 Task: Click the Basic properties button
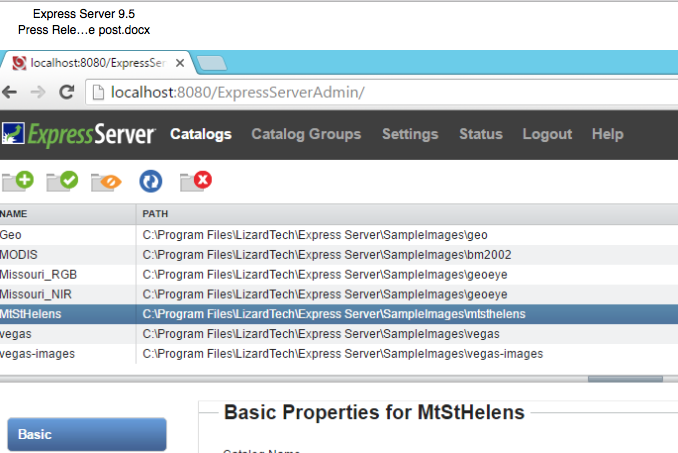pos(87,434)
